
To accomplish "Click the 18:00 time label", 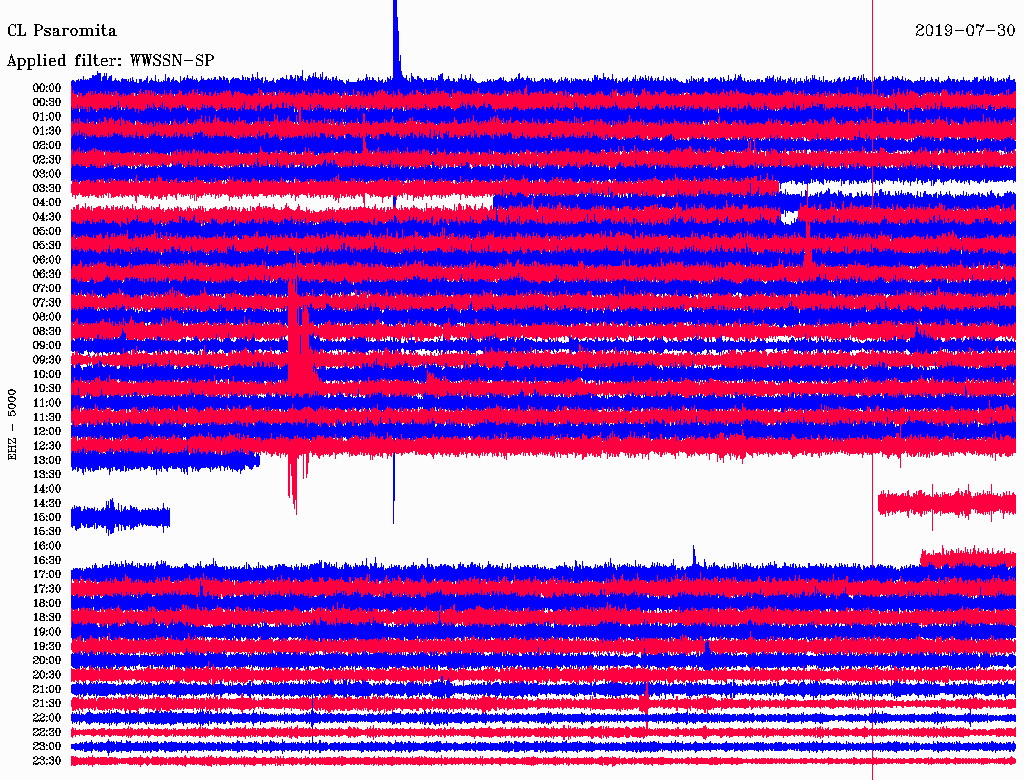I will pos(47,603).
